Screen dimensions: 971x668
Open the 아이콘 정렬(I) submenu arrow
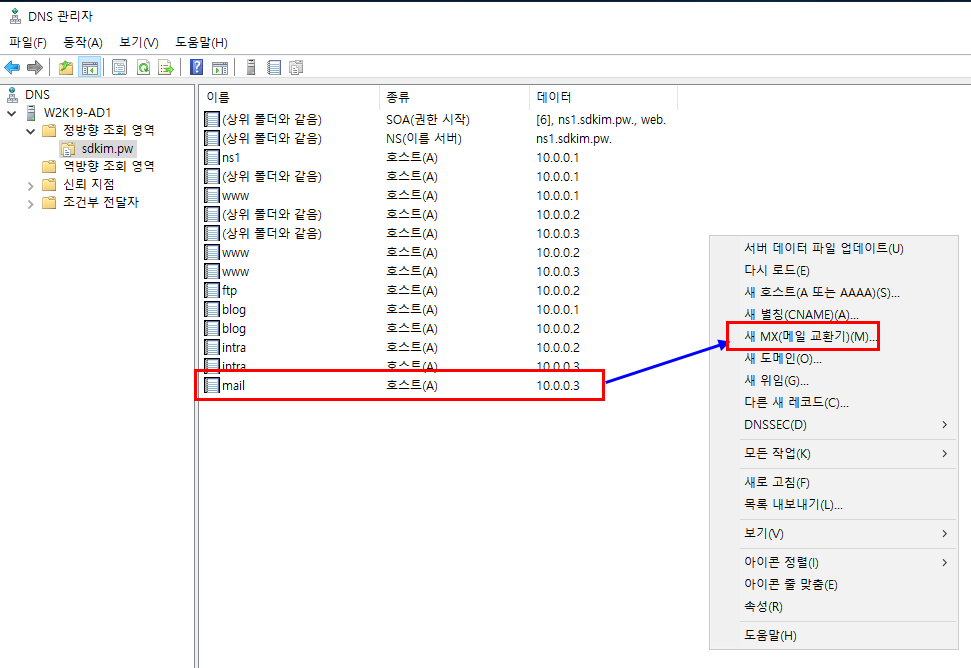(x=944, y=563)
